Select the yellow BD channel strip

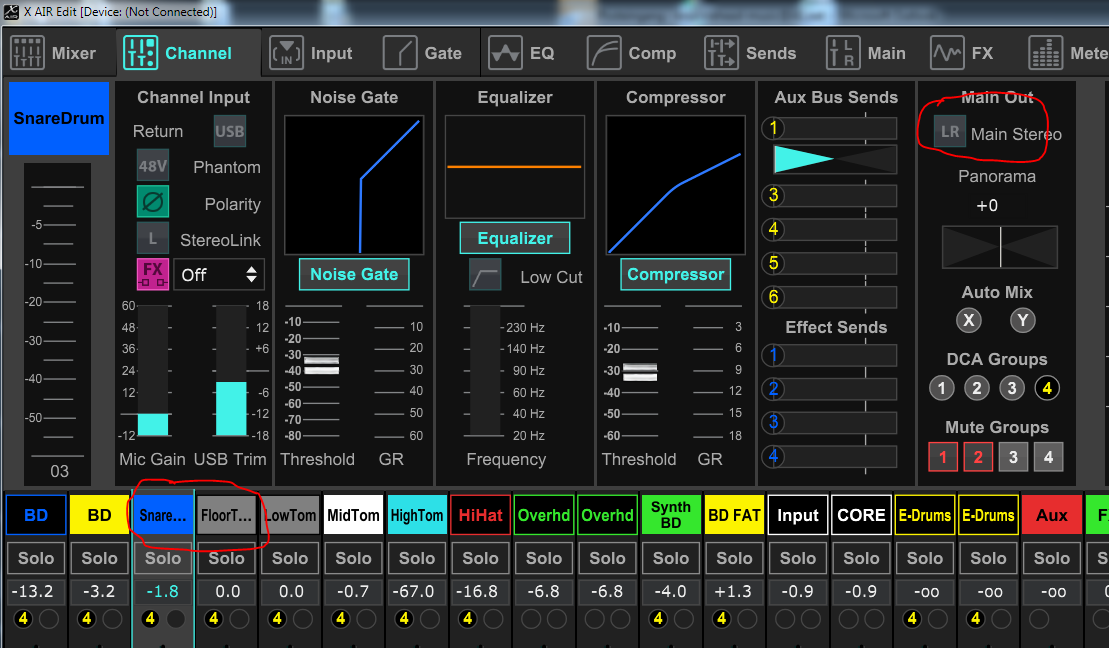[100, 515]
